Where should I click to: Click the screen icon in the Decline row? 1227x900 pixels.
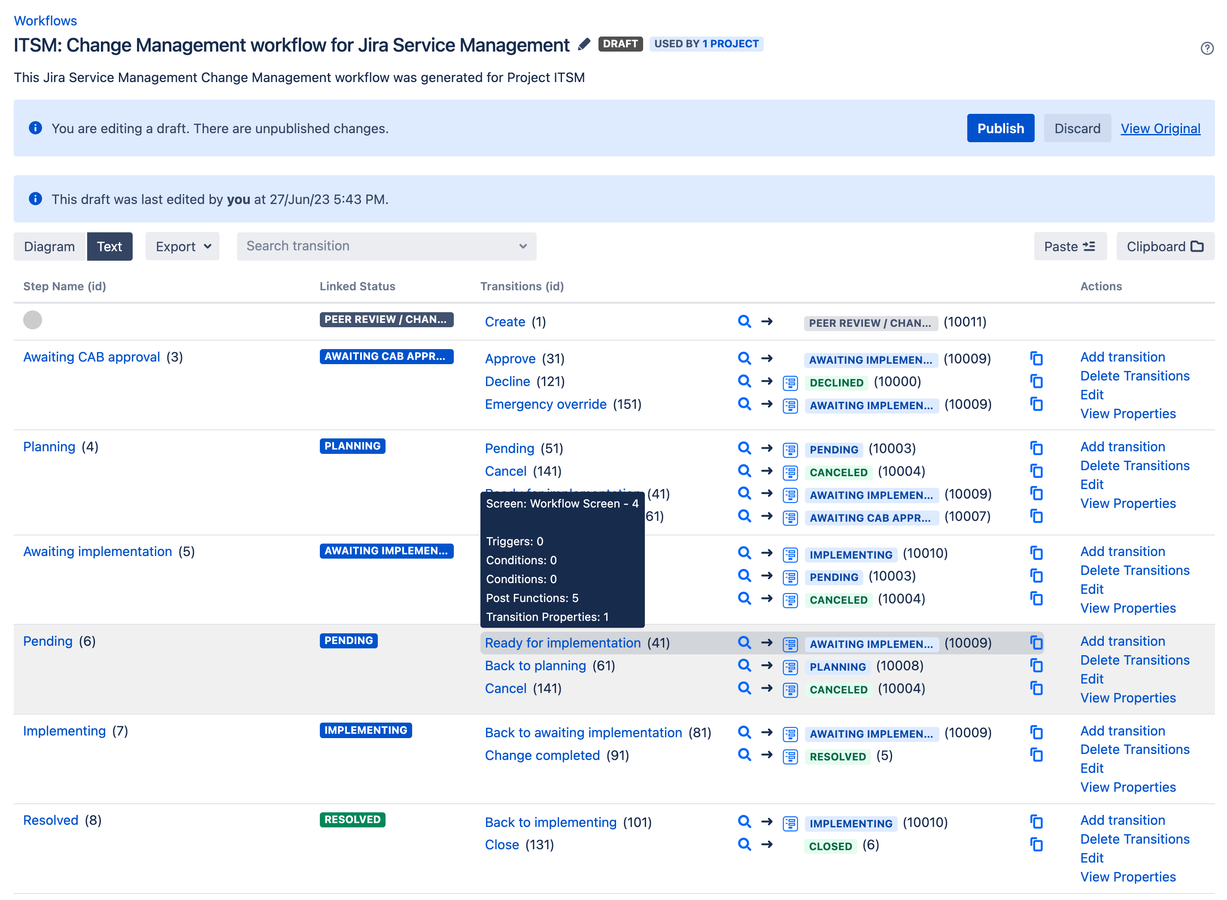tap(790, 382)
